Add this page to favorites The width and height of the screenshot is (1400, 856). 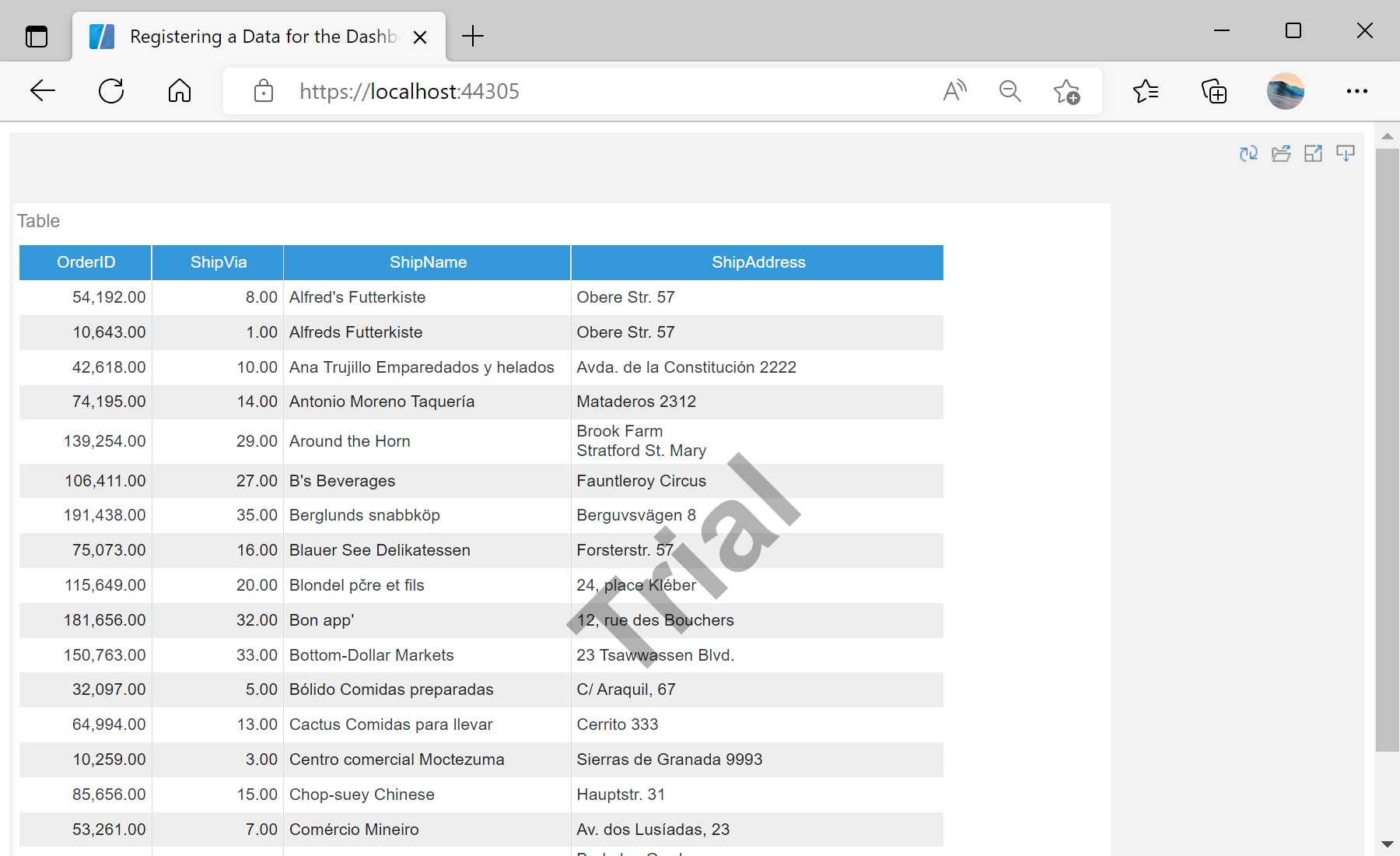tap(1066, 91)
